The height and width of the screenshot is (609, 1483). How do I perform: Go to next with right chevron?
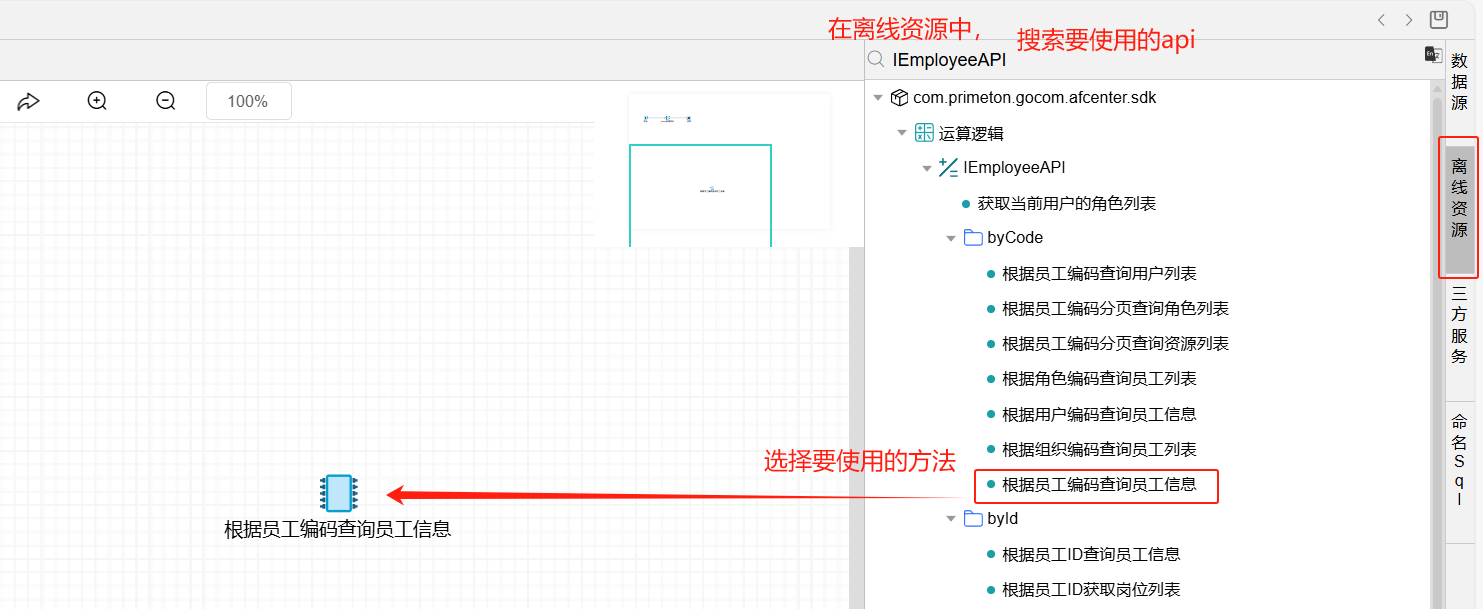pos(1408,20)
